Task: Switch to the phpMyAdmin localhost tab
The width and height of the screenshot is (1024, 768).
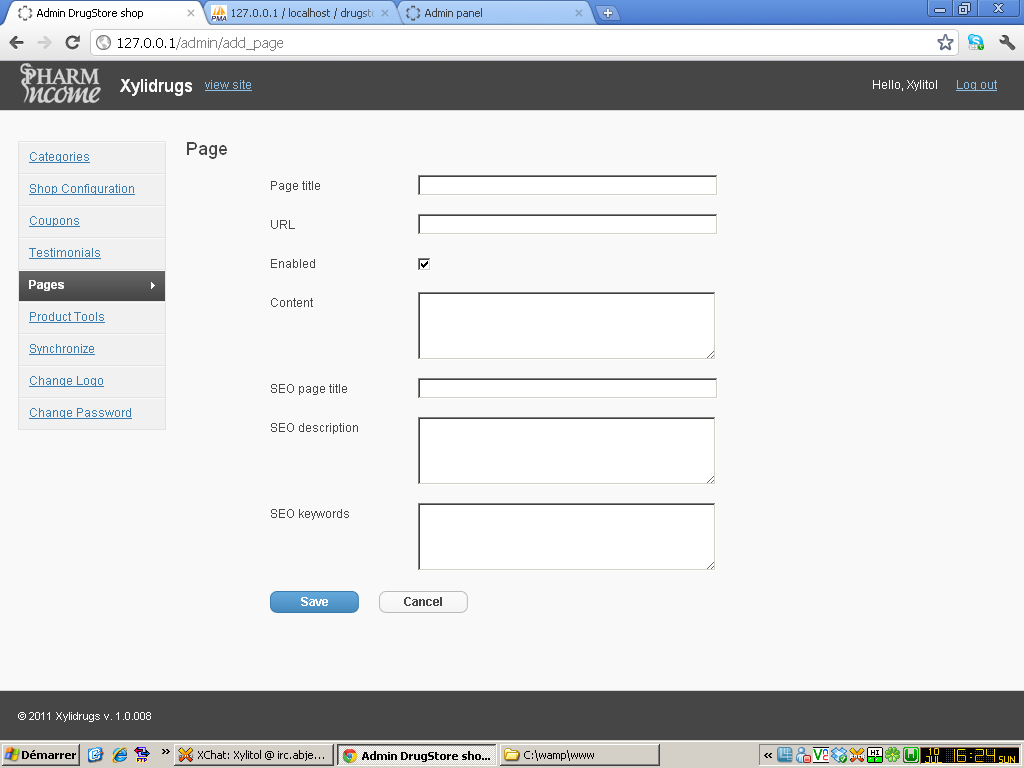Action: pyautogui.click(x=302, y=13)
